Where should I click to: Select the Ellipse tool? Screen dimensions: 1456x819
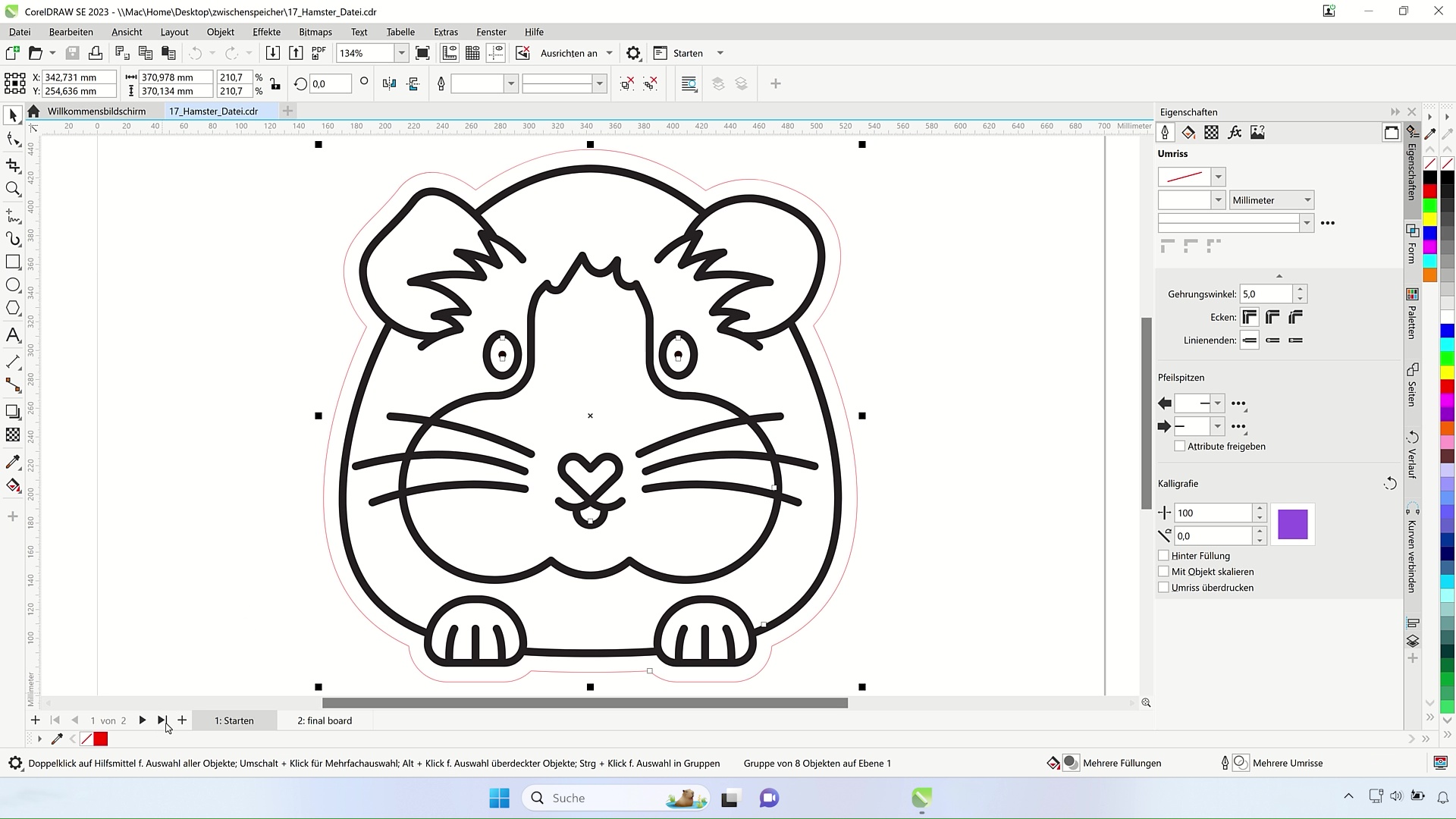coord(13,285)
